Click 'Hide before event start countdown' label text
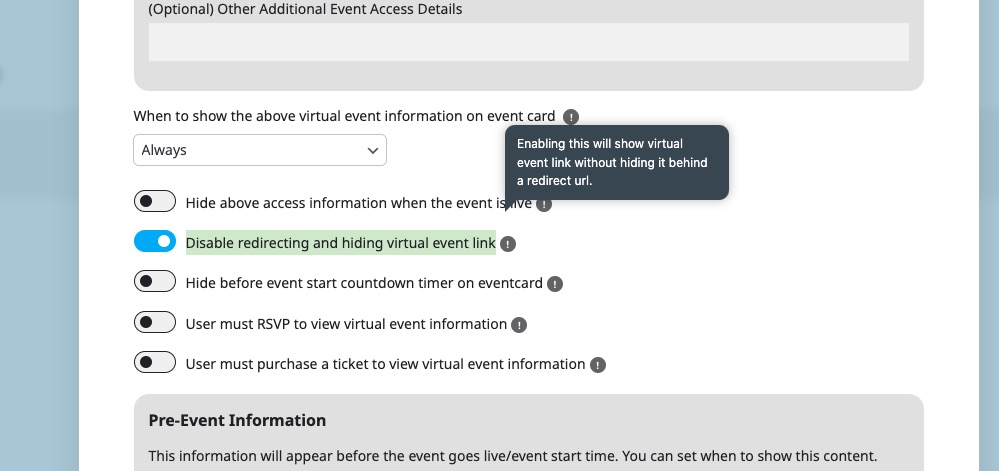The width and height of the screenshot is (999, 471). [364, 283]
